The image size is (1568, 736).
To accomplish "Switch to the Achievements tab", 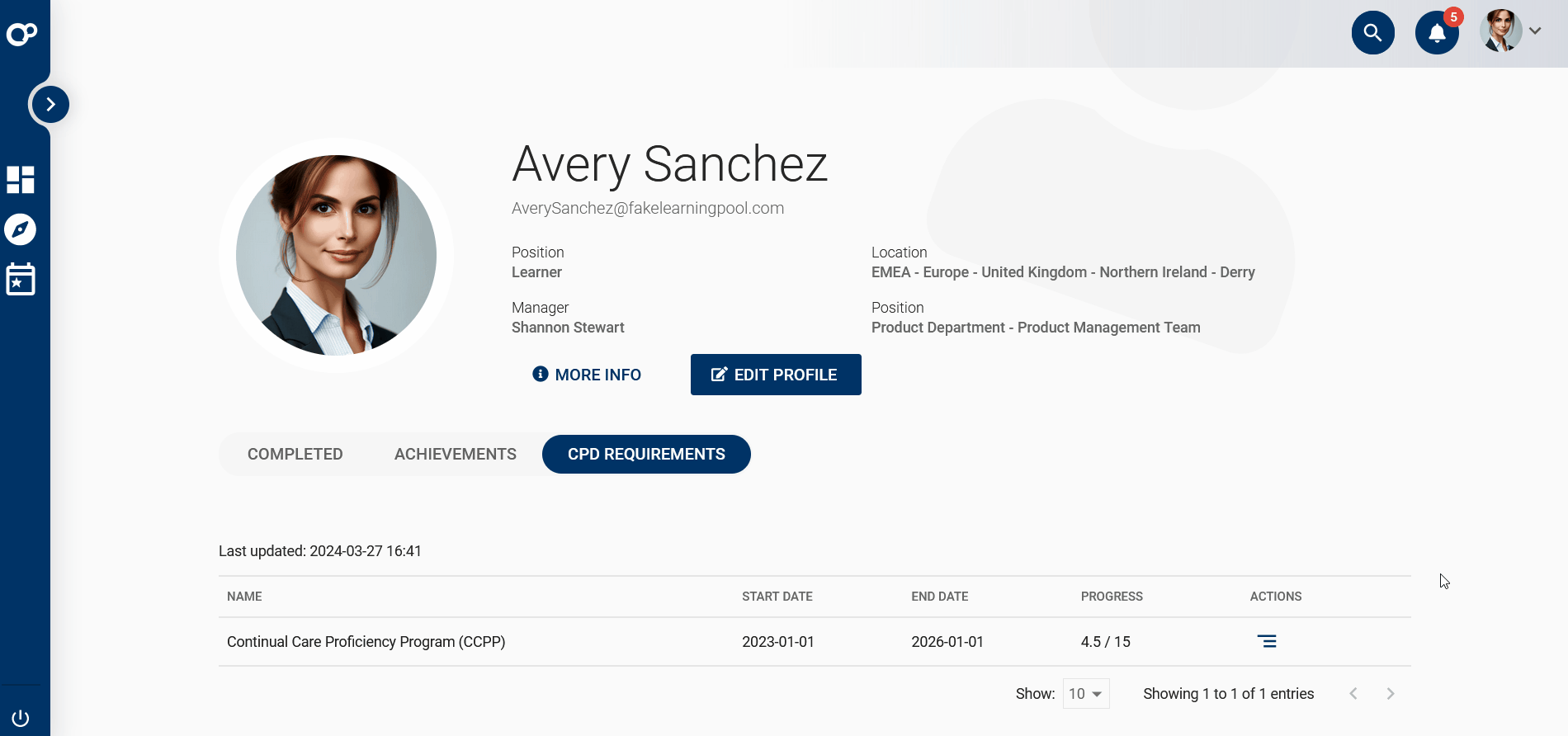I will 455,455.
